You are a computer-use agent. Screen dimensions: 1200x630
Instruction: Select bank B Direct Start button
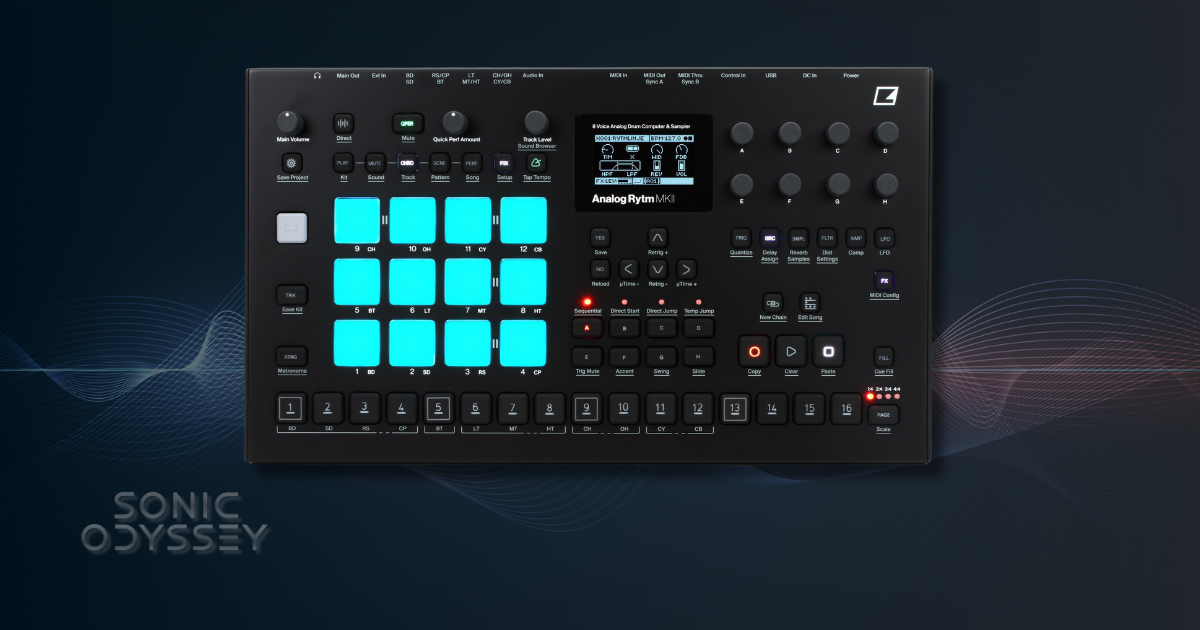pos(624,328)
